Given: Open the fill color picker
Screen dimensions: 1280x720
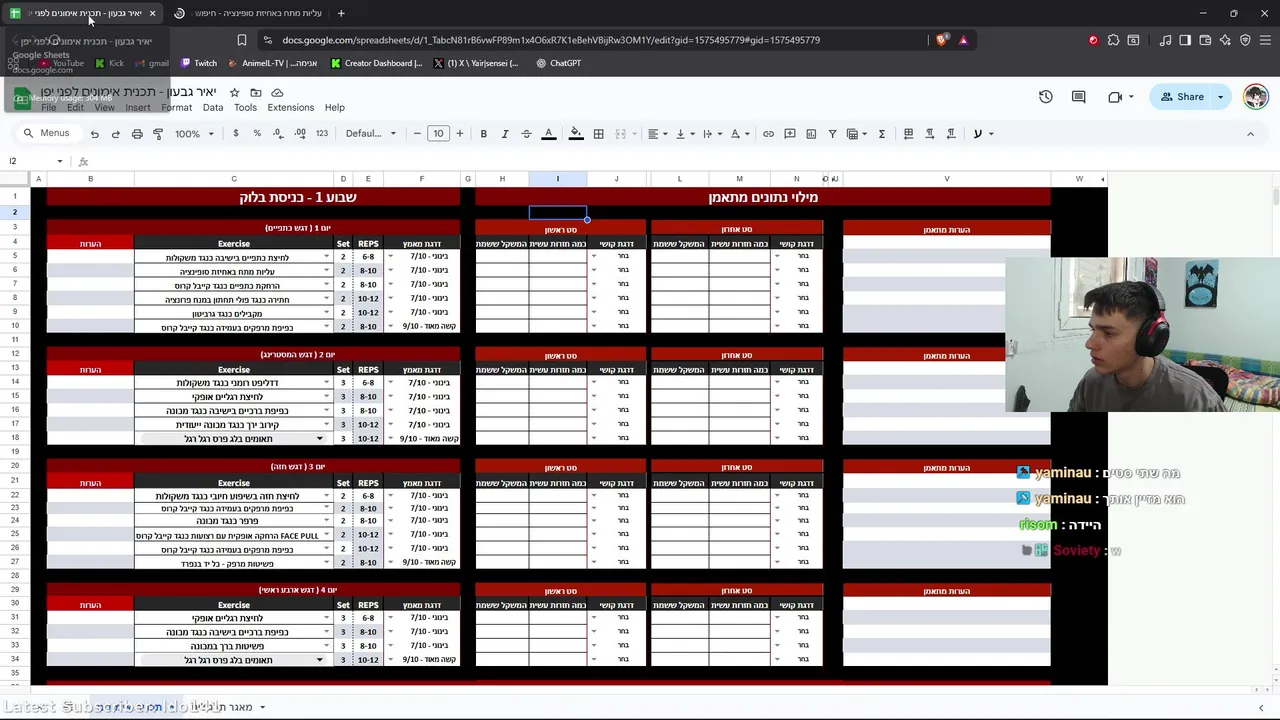Looking at the screenshot, I should point(576,134).
